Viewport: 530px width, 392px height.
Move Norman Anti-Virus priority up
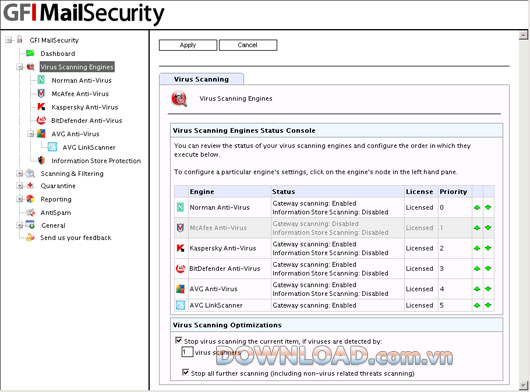(477, 207)
